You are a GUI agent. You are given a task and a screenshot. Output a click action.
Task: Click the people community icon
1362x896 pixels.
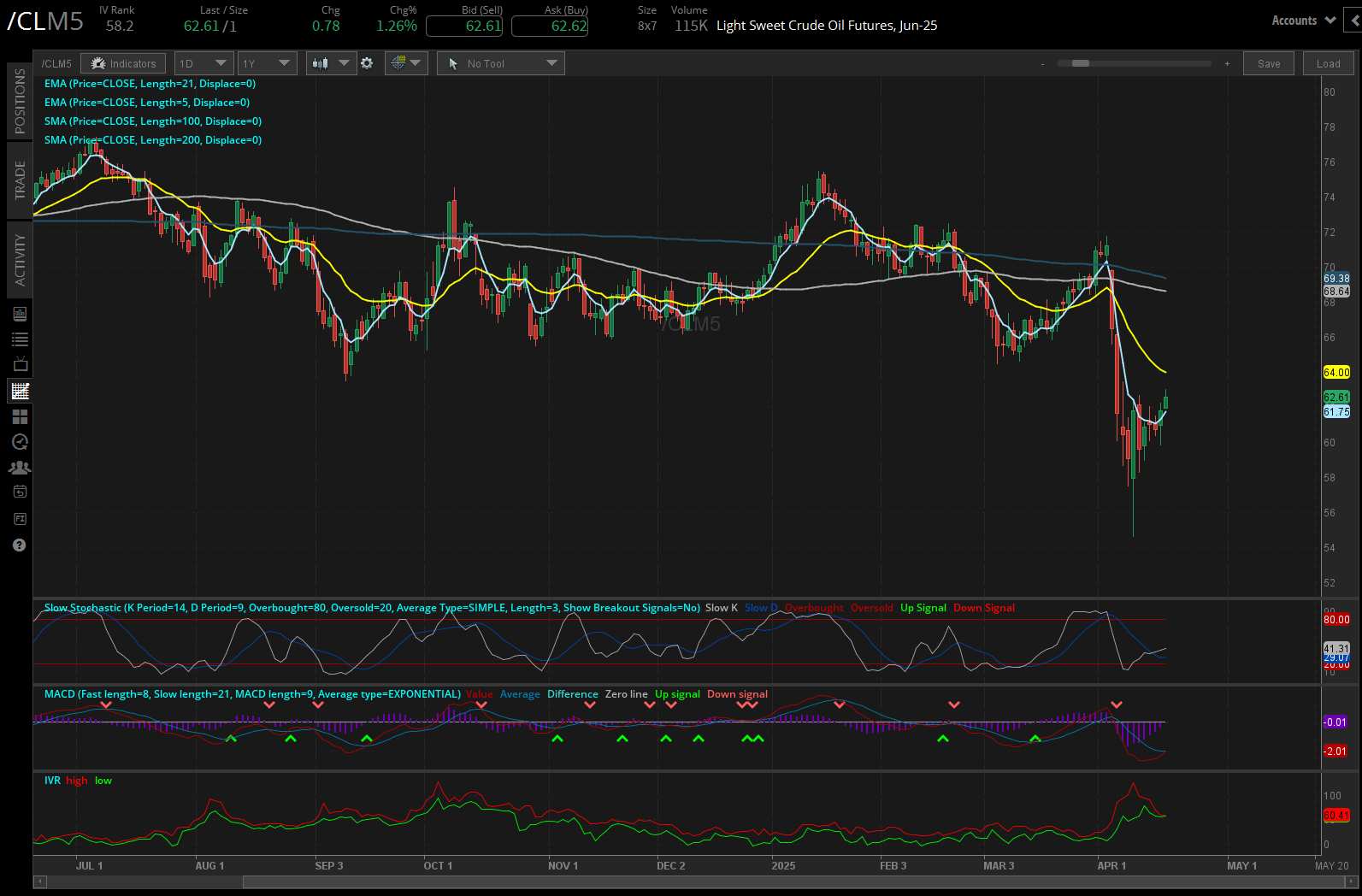coord(20,467)
